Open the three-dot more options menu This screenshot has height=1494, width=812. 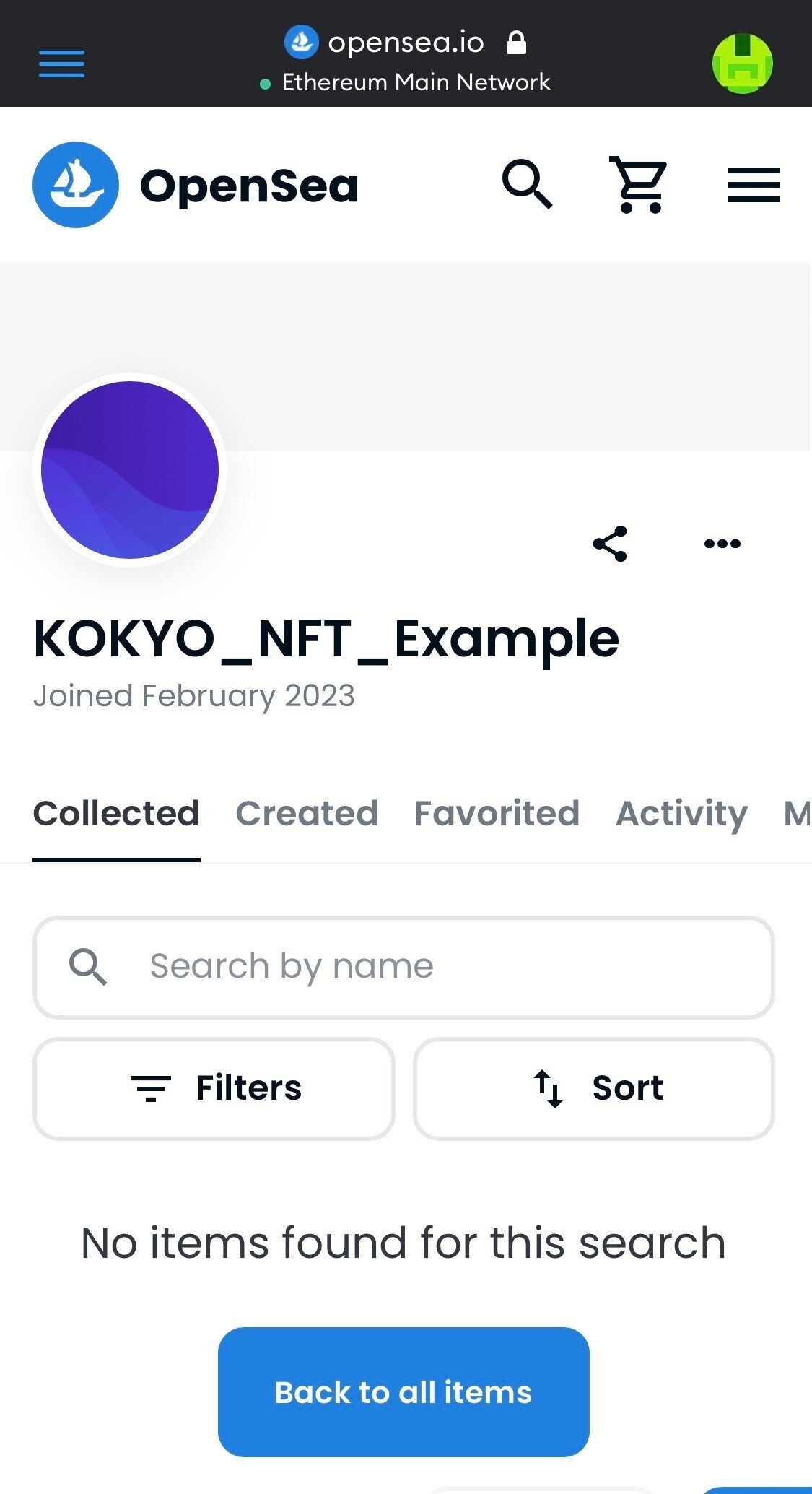pyautogui.click(x=722, y=544)
